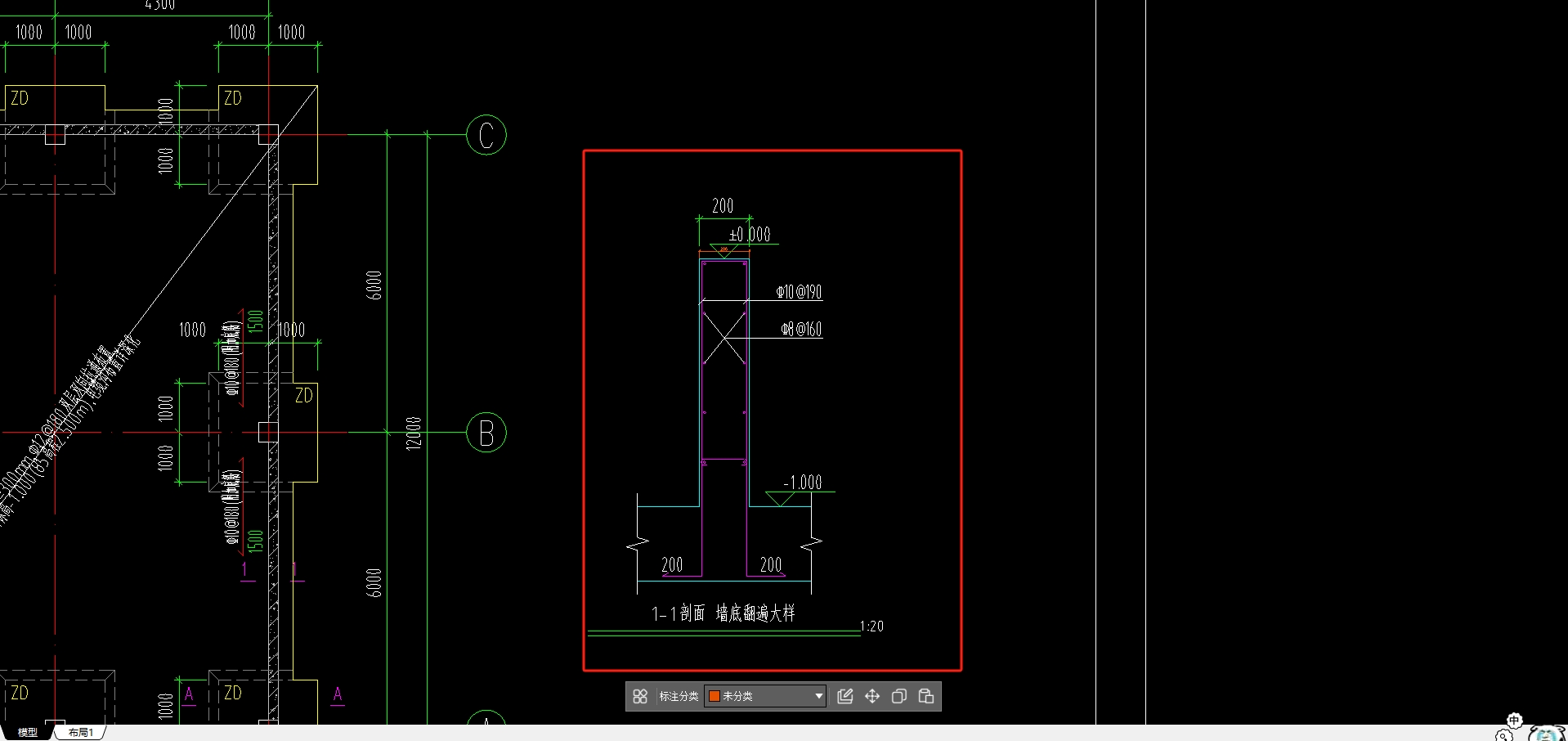
Task: Click the 1-1剖面 墙底翻边大样 title text
Action: 723,613
